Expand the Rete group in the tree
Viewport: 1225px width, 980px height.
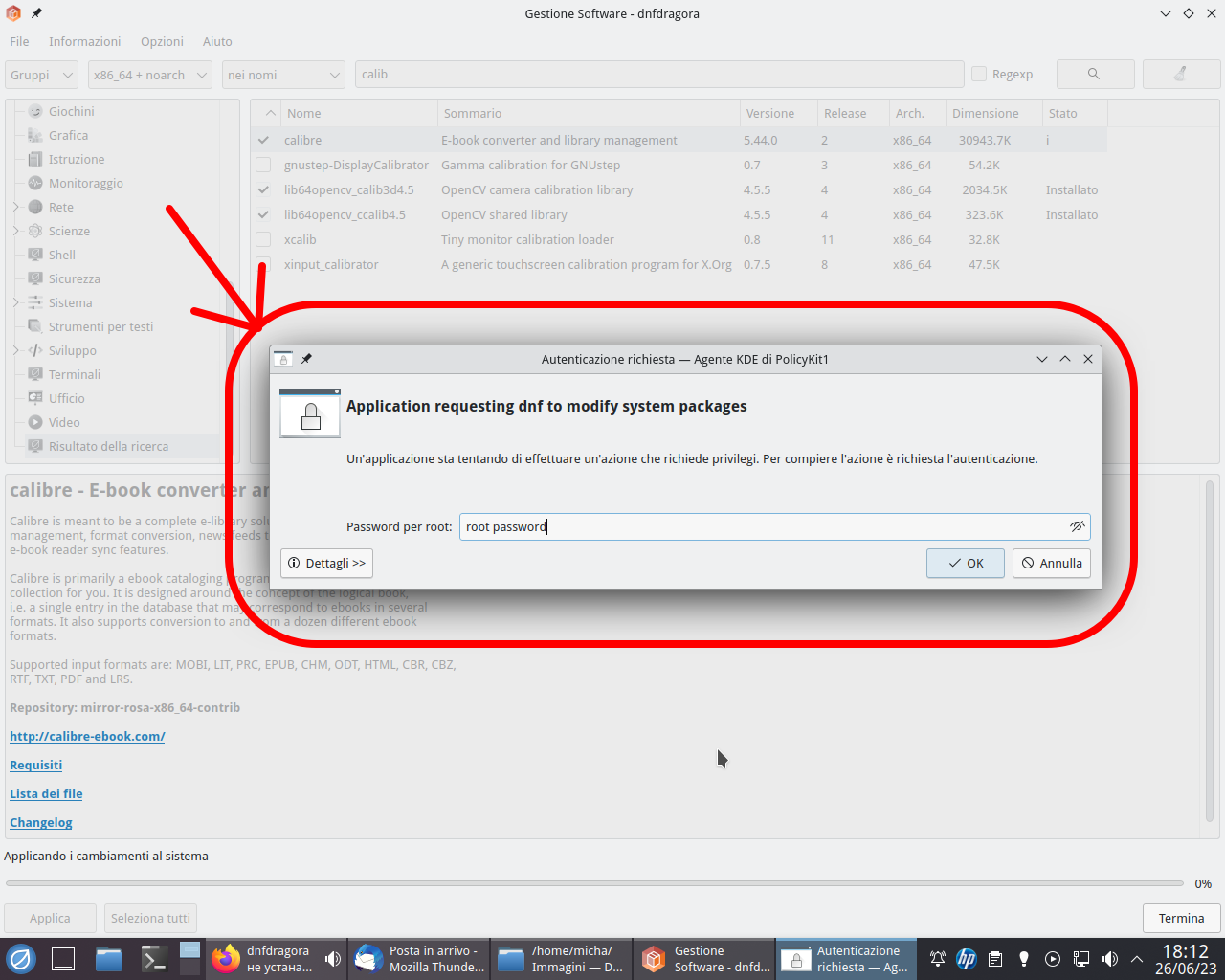point(16,207)
